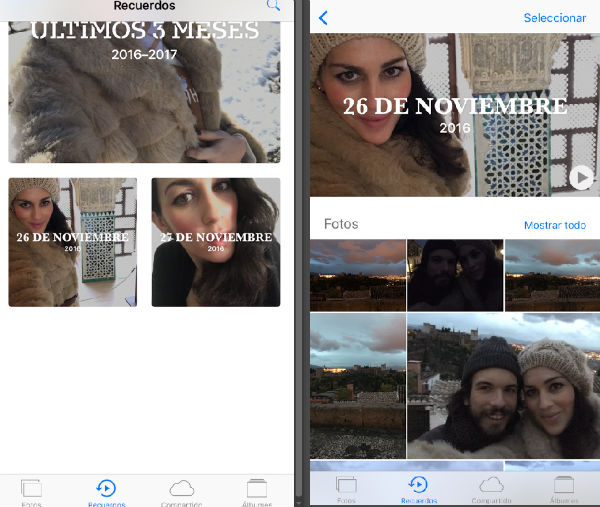Open the 26 de Noviembre memory card
The image size is (600, 507).
73,242
